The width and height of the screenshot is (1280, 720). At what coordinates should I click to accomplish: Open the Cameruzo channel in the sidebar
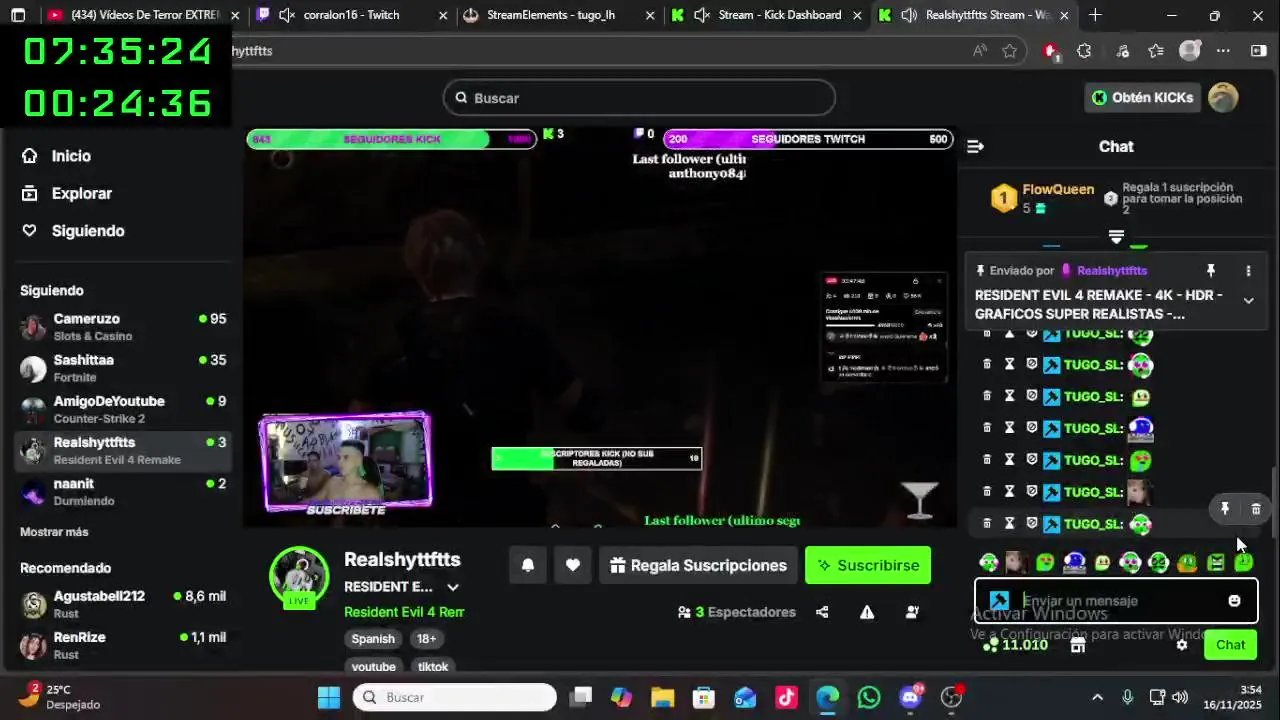pos(125,327)
